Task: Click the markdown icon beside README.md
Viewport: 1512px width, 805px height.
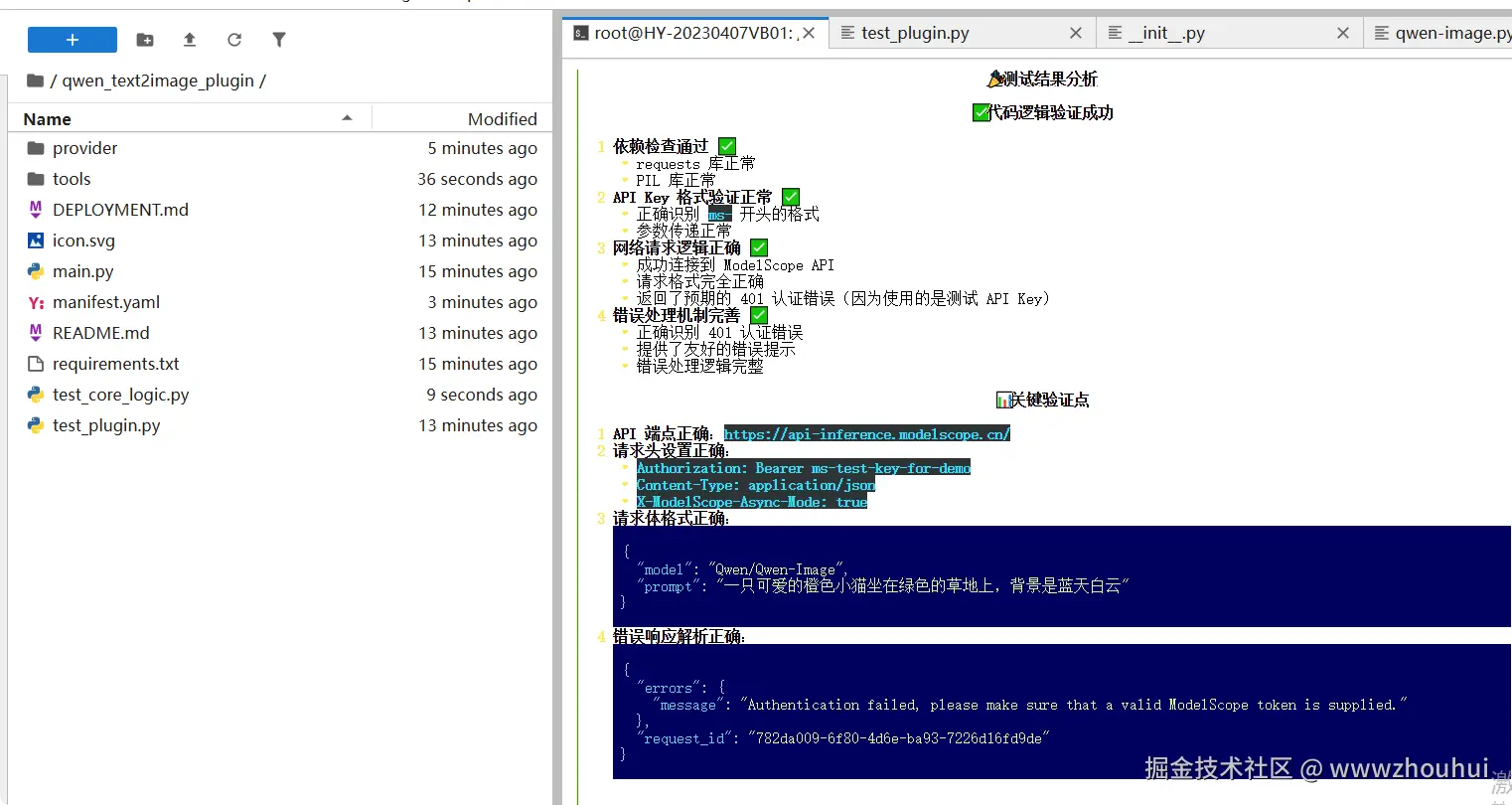Action: point(36,333)
